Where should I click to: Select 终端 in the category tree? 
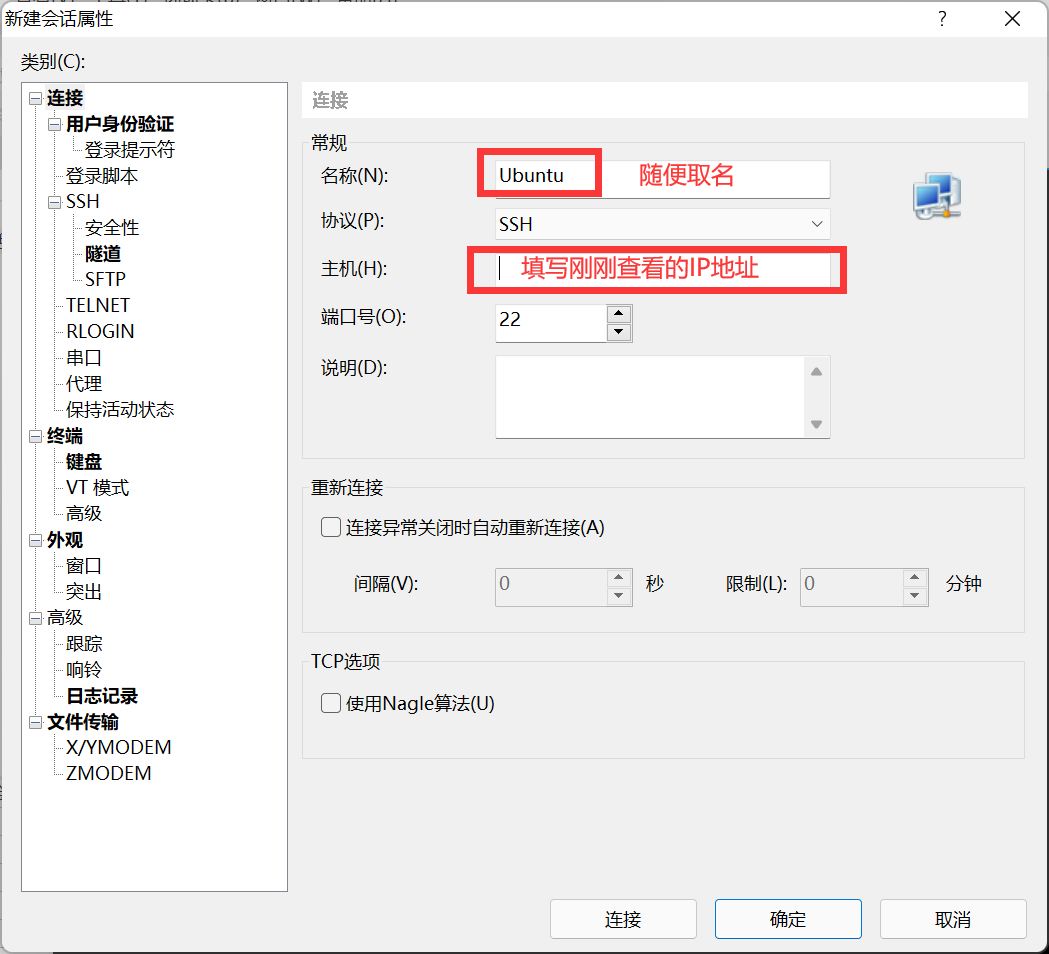[x=65, y=436]
